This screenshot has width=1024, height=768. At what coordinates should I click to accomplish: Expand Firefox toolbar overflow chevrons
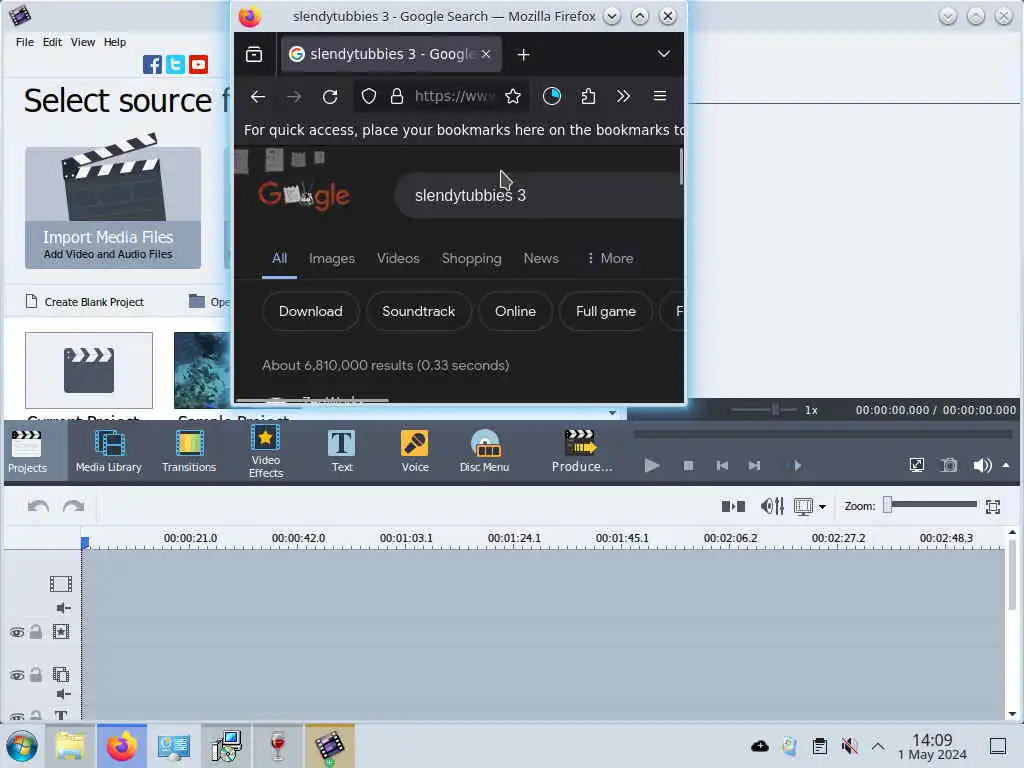coord(624,97)
